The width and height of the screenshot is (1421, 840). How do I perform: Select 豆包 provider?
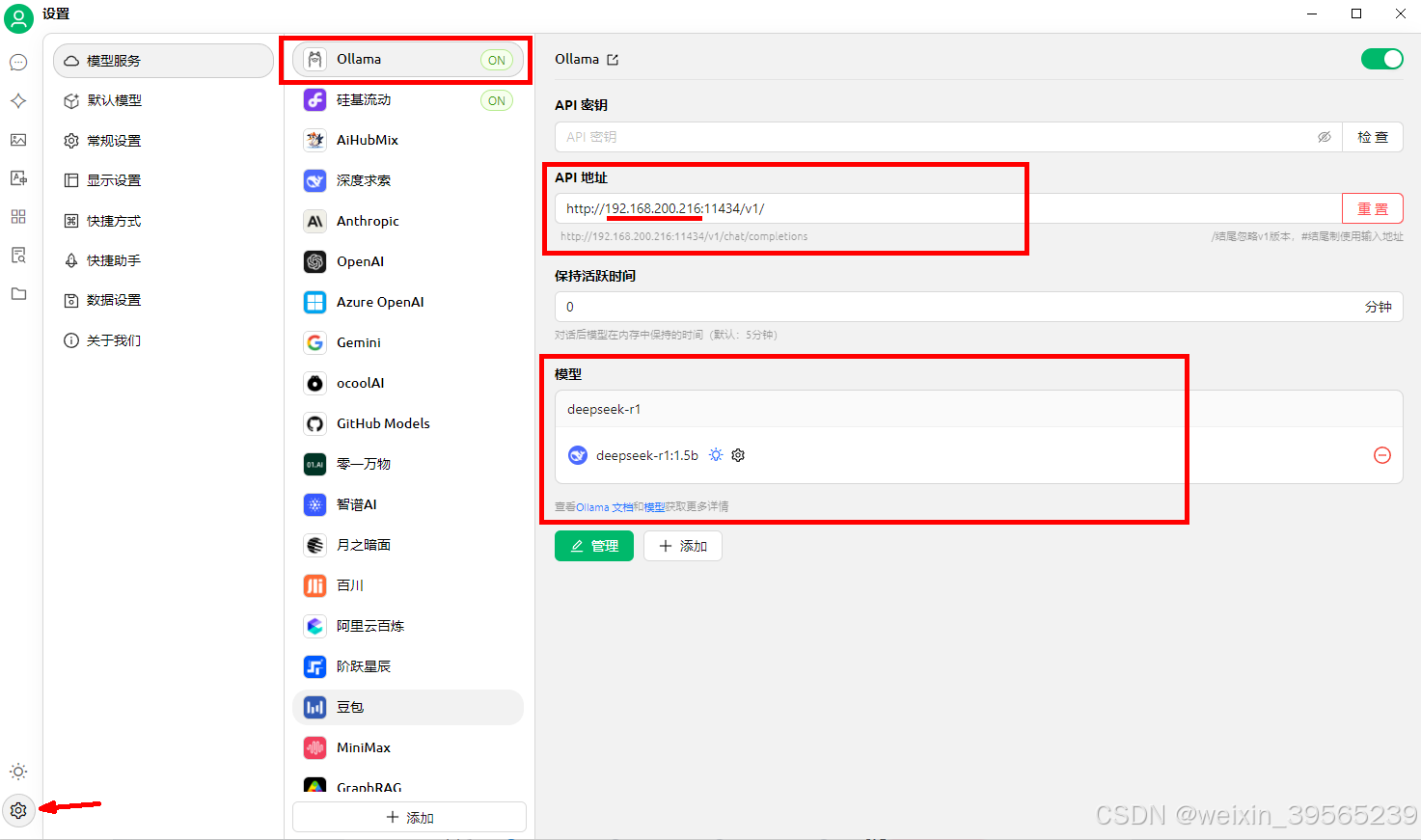pyautogui.click(x=407, y=708)
